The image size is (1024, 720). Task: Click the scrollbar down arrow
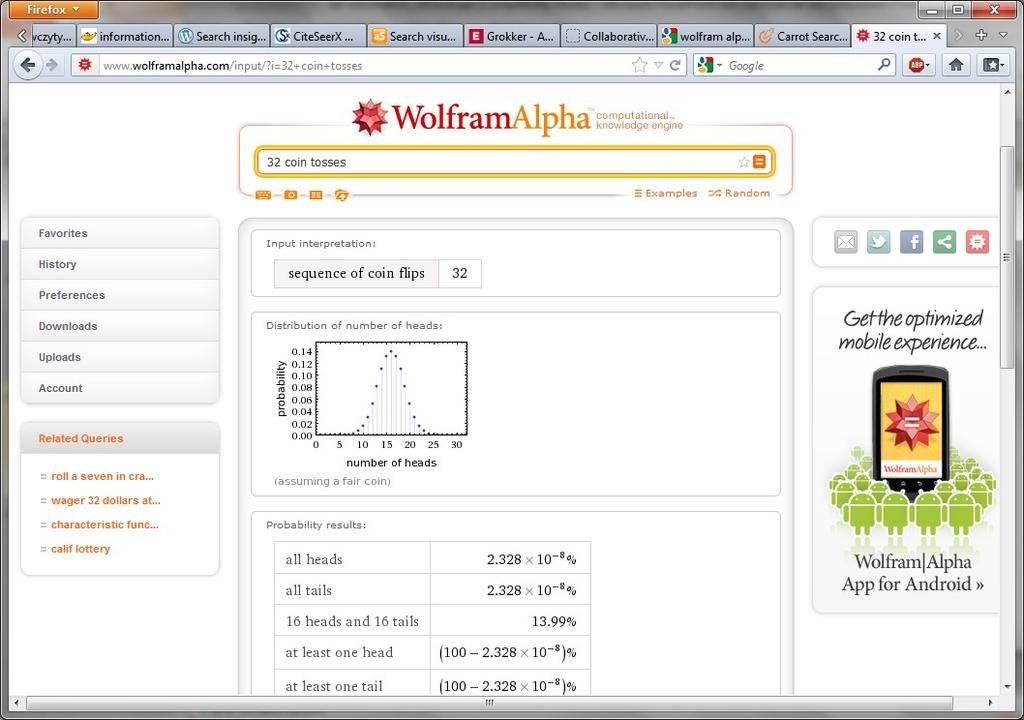[x=1006, y=687]
